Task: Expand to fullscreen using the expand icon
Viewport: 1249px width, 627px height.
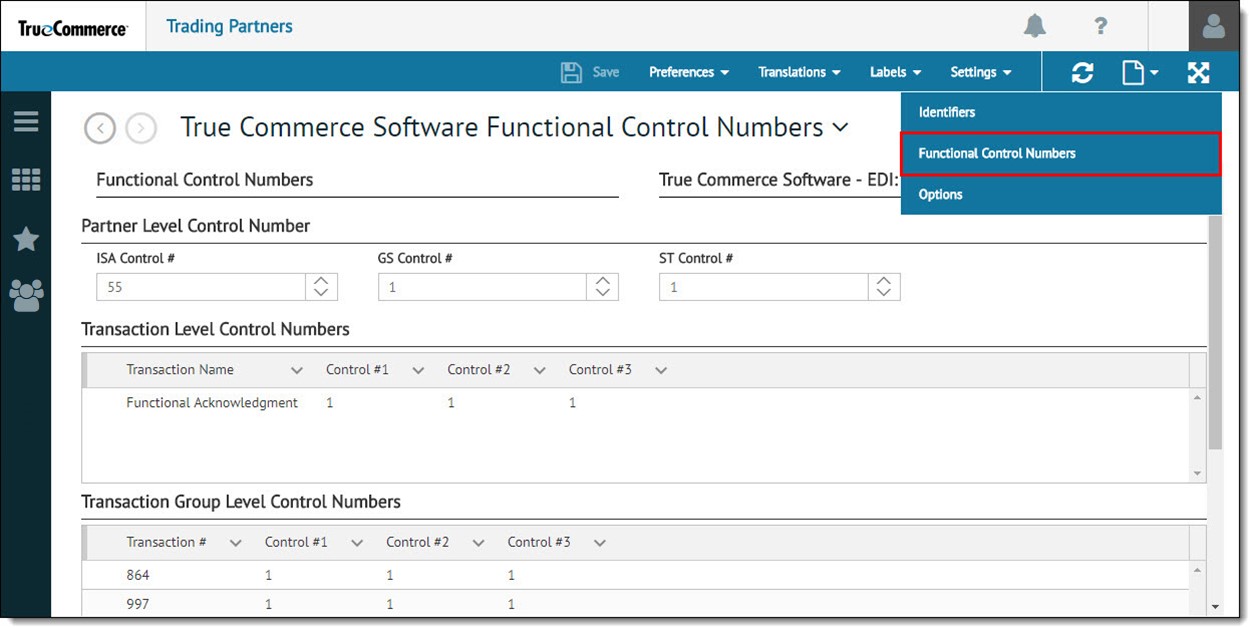Action: pyautogui.click(x=1197, y=71)
